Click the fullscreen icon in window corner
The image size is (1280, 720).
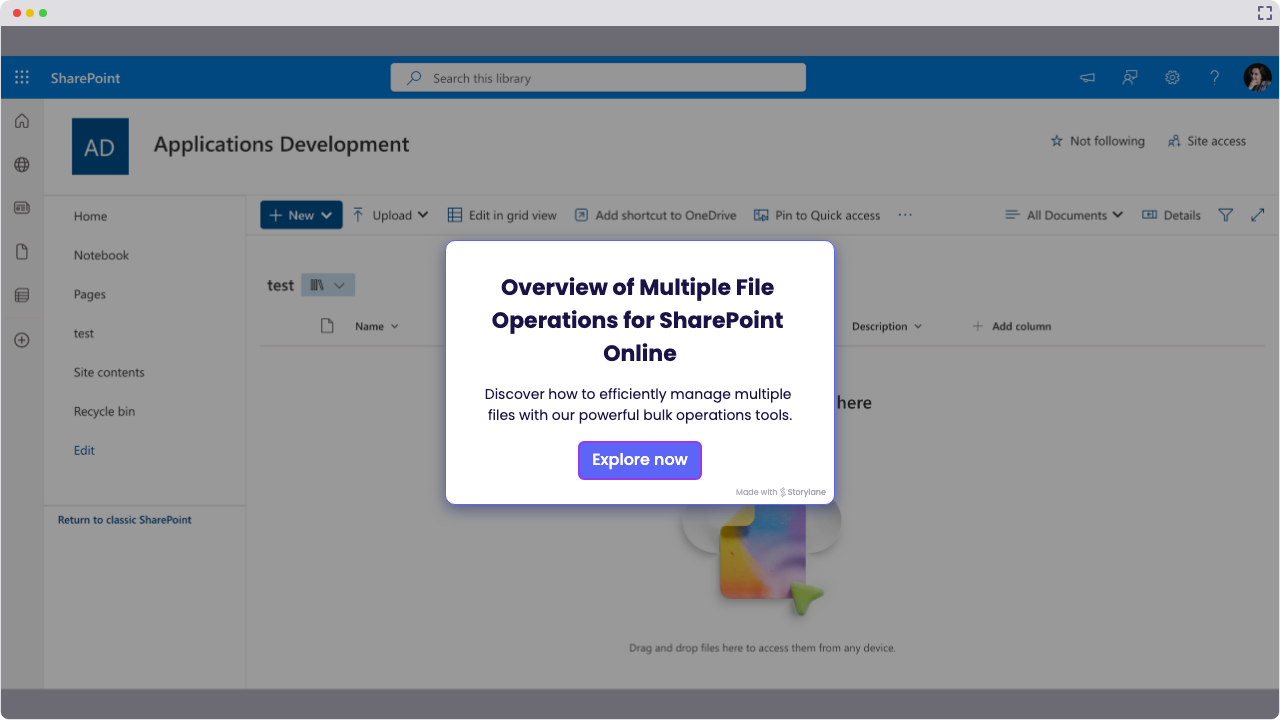1265,13
